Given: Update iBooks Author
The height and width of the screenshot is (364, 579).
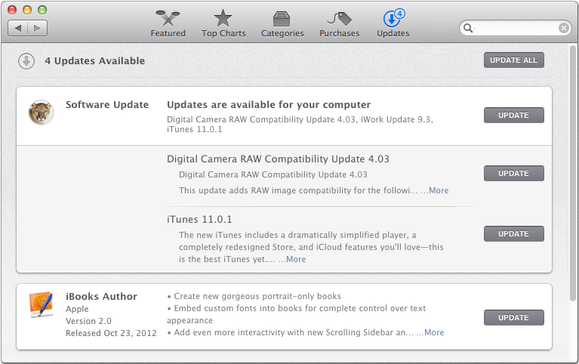Looking at the screenshot, I should pyautogui.click(x=514, y=317).
